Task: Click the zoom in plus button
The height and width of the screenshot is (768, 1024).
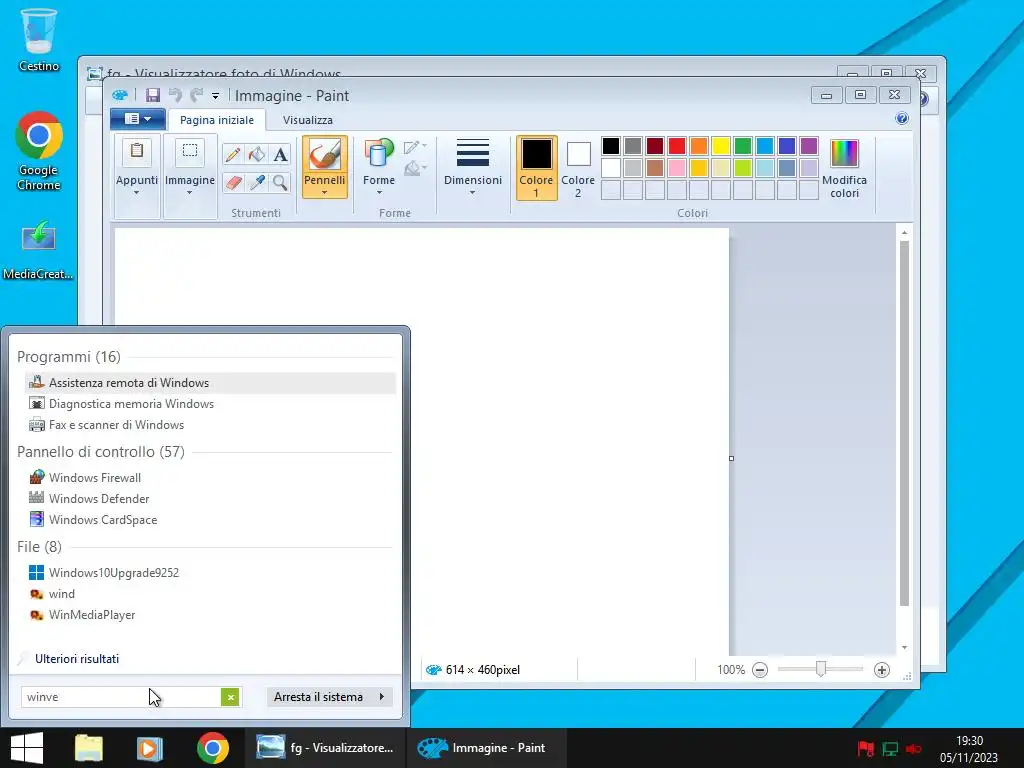Action: [x=882, y=669]
